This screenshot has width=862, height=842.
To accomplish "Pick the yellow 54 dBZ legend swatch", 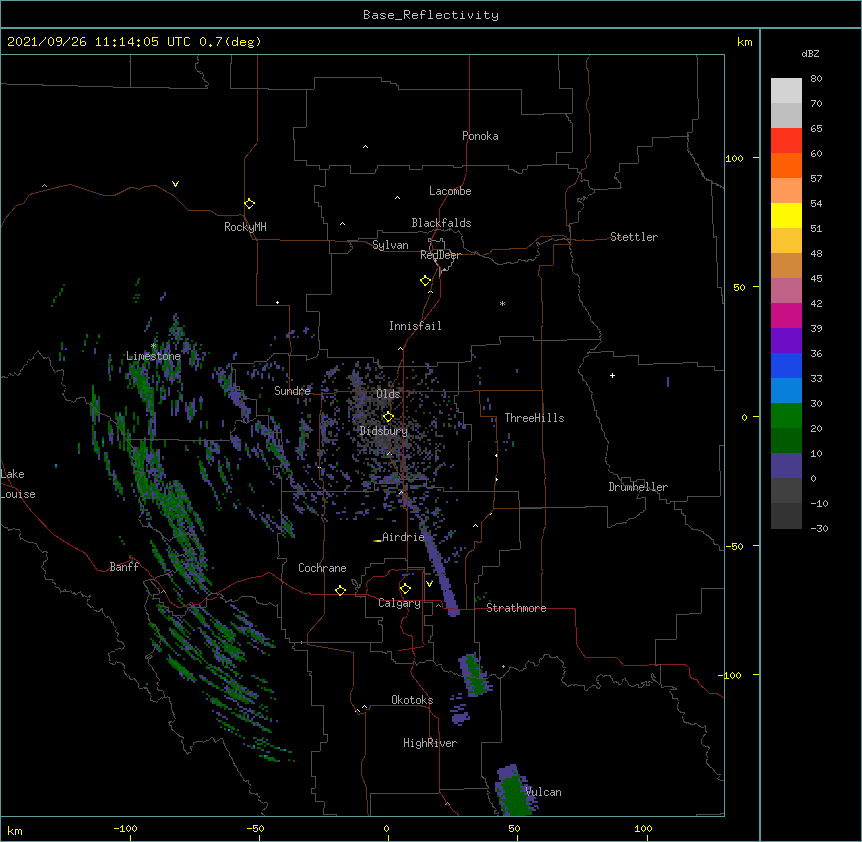I will click(x=786, y=215).
